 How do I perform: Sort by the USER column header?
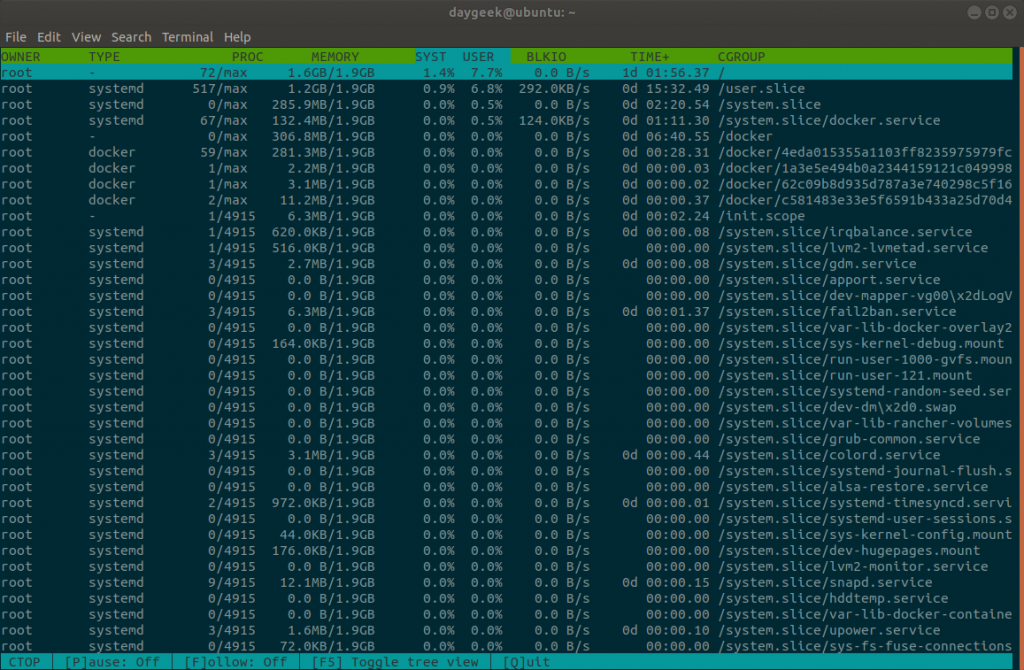click(479, 56)
